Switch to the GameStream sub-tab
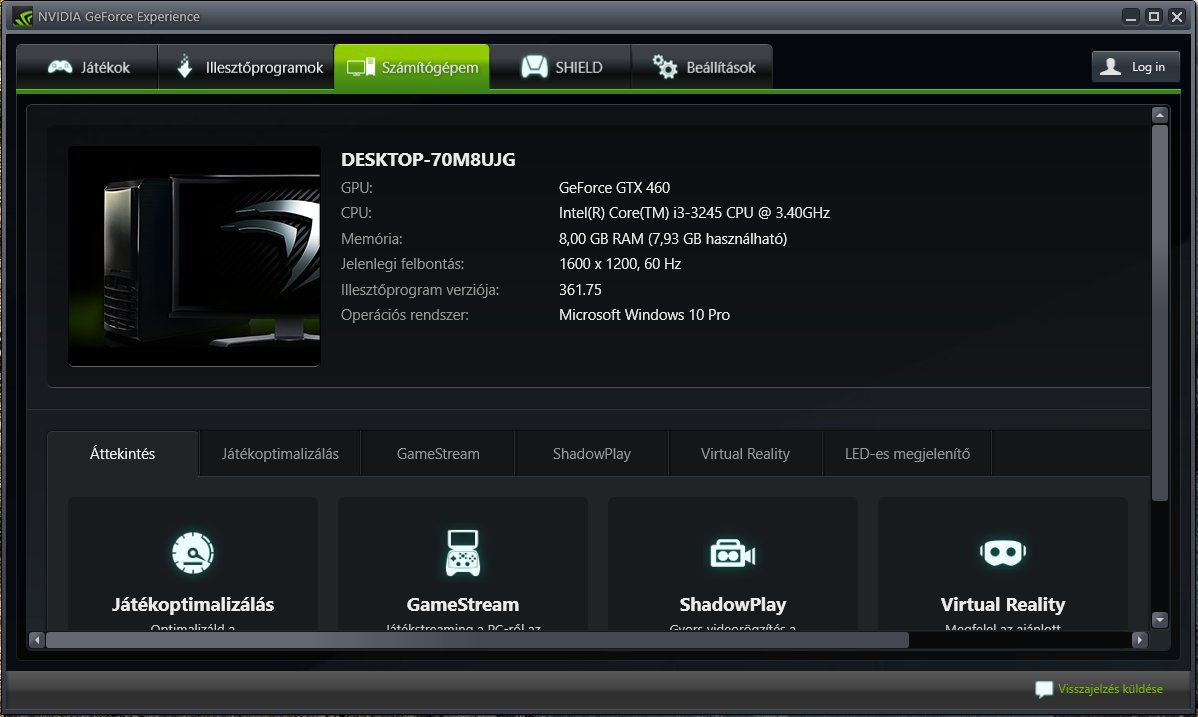 pyautogui.click(x=438, y=453)
